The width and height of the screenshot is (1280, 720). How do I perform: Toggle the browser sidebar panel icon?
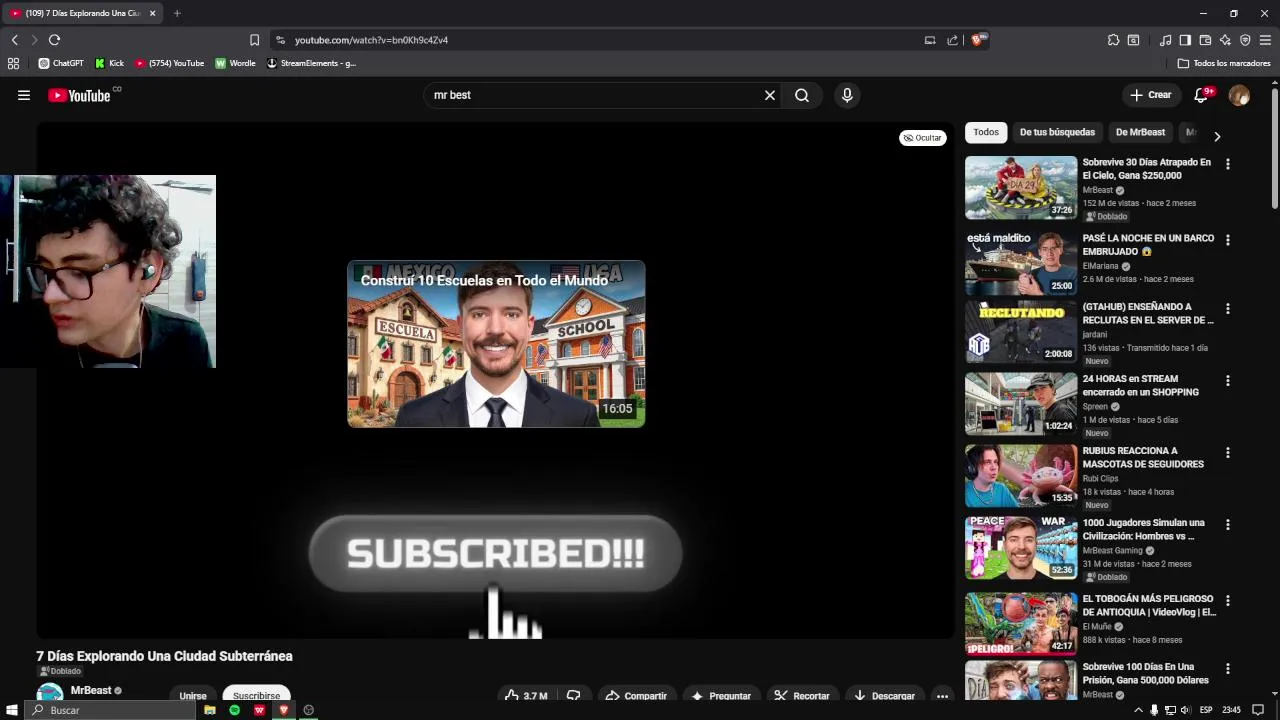(1185, 40)
